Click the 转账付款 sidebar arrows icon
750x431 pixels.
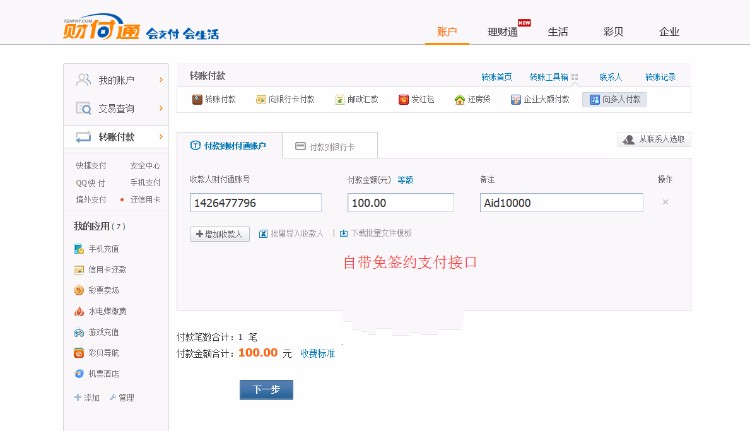click(83, 137)
